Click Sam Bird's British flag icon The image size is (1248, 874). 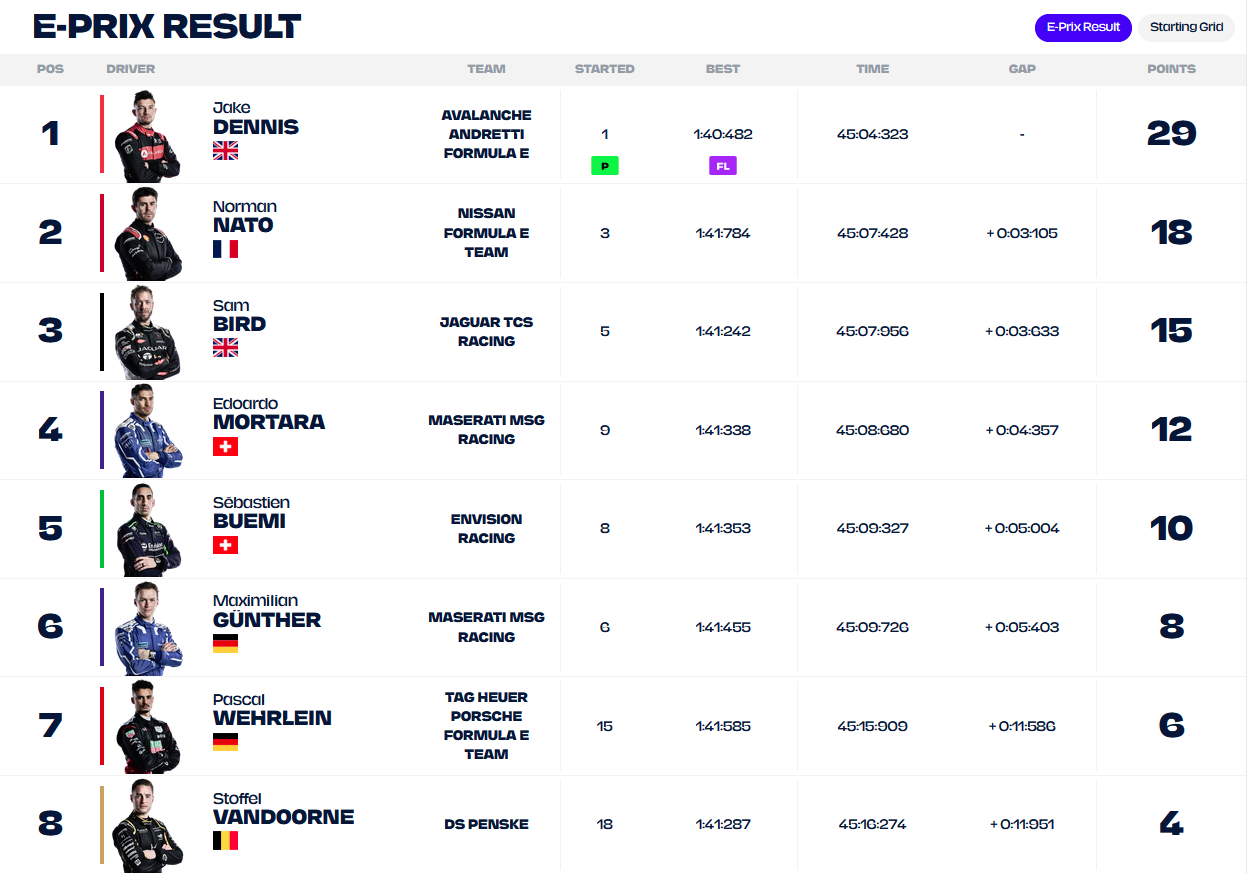click(226, 347)
